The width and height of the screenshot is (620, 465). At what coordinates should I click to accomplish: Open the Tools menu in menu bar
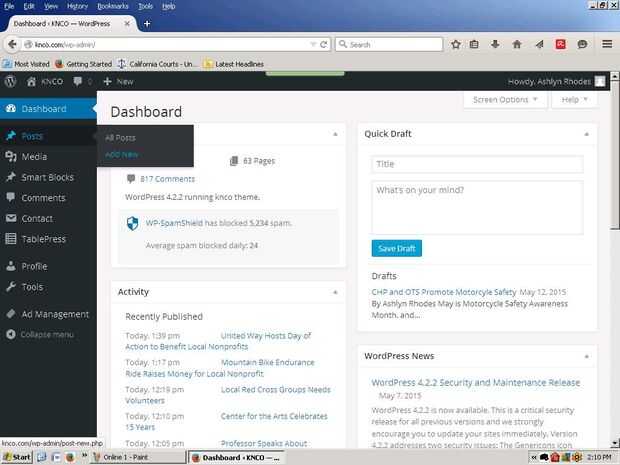[146, 6]
